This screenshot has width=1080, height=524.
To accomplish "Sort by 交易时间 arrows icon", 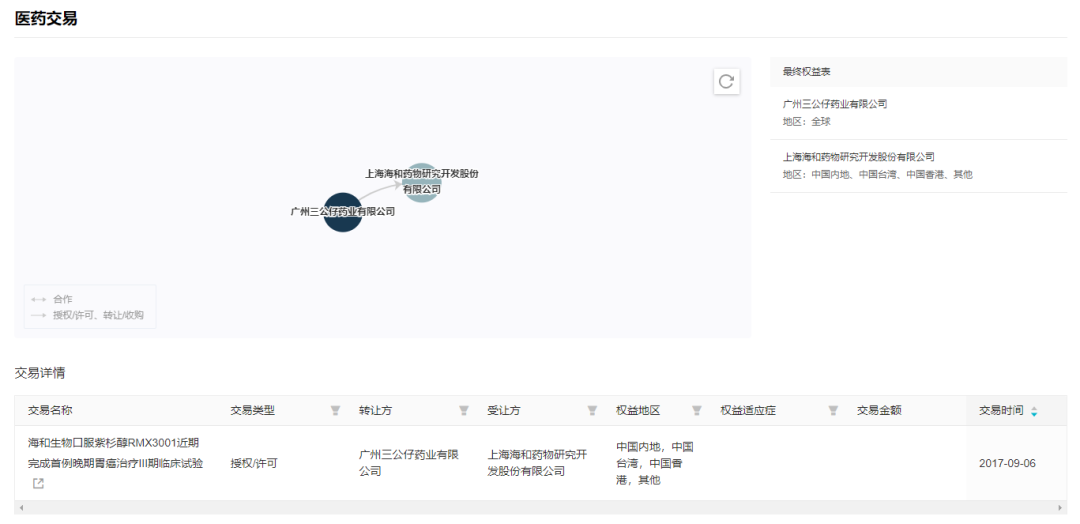I will (x=1034, y=411).
